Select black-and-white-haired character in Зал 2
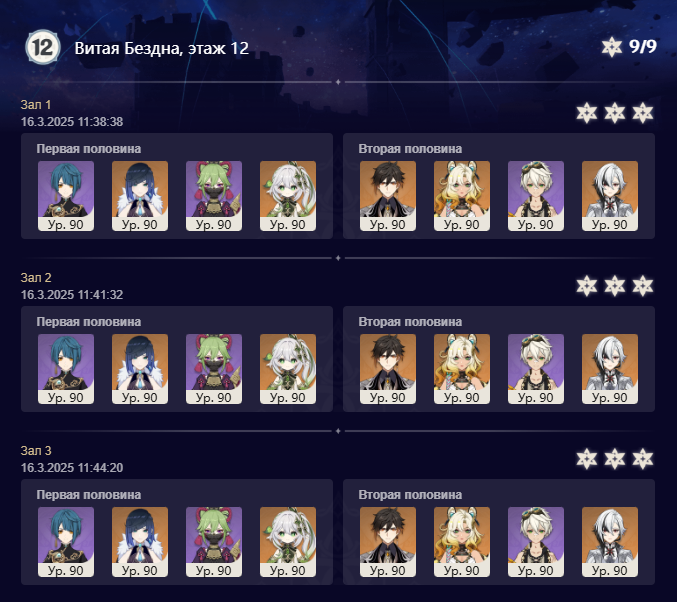Image resolution: width=677 pixels, height=602 pixels. [610, 369]
